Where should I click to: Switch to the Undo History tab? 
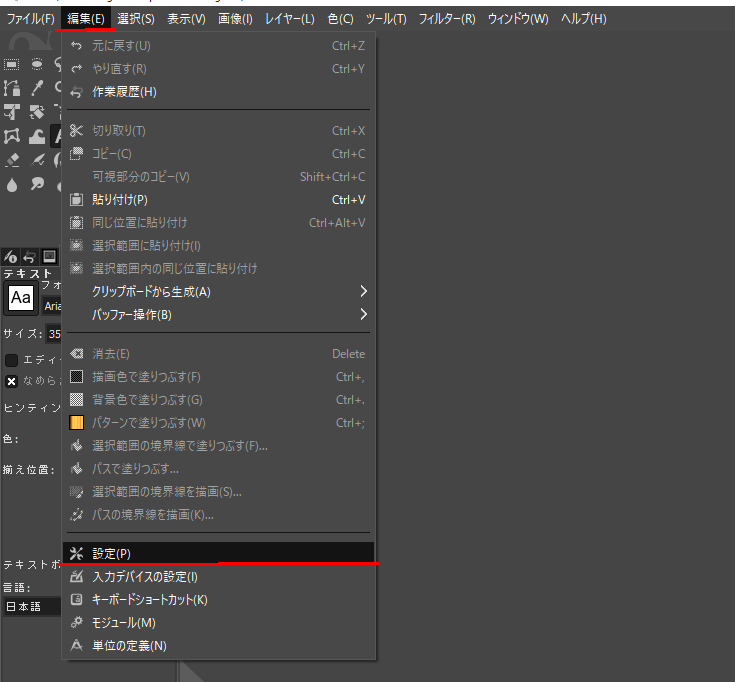coord(30,256)
